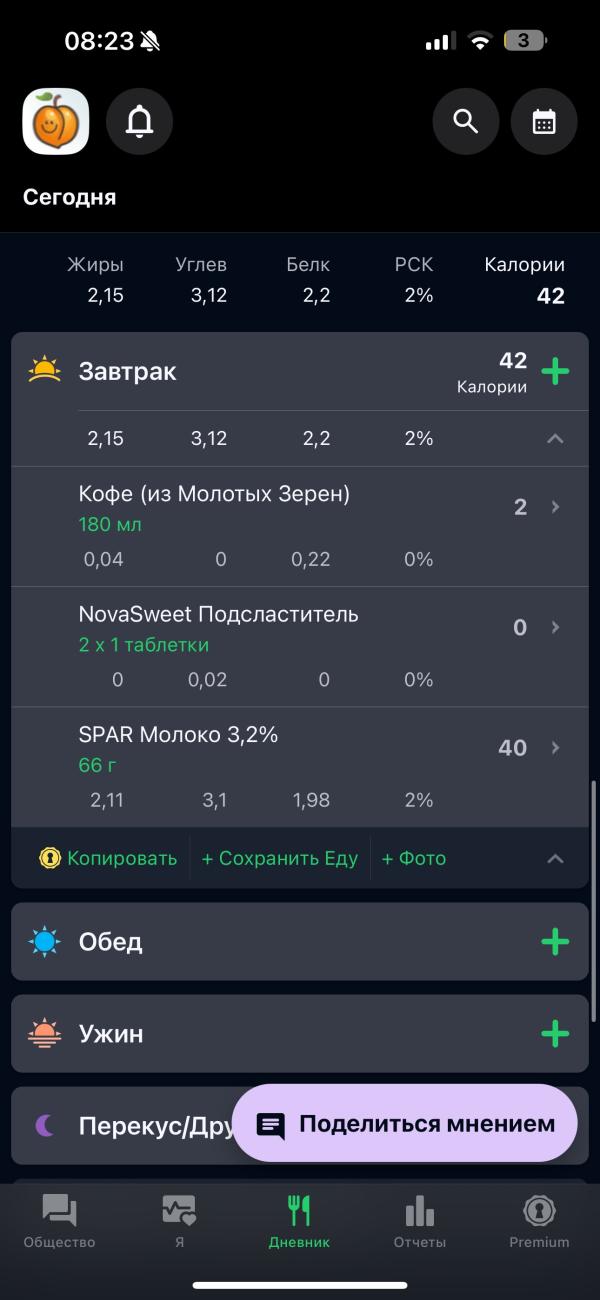Add food to Ужин with plus
The height and width of the screenshot is (1300, 600).
click(555, 1034)
